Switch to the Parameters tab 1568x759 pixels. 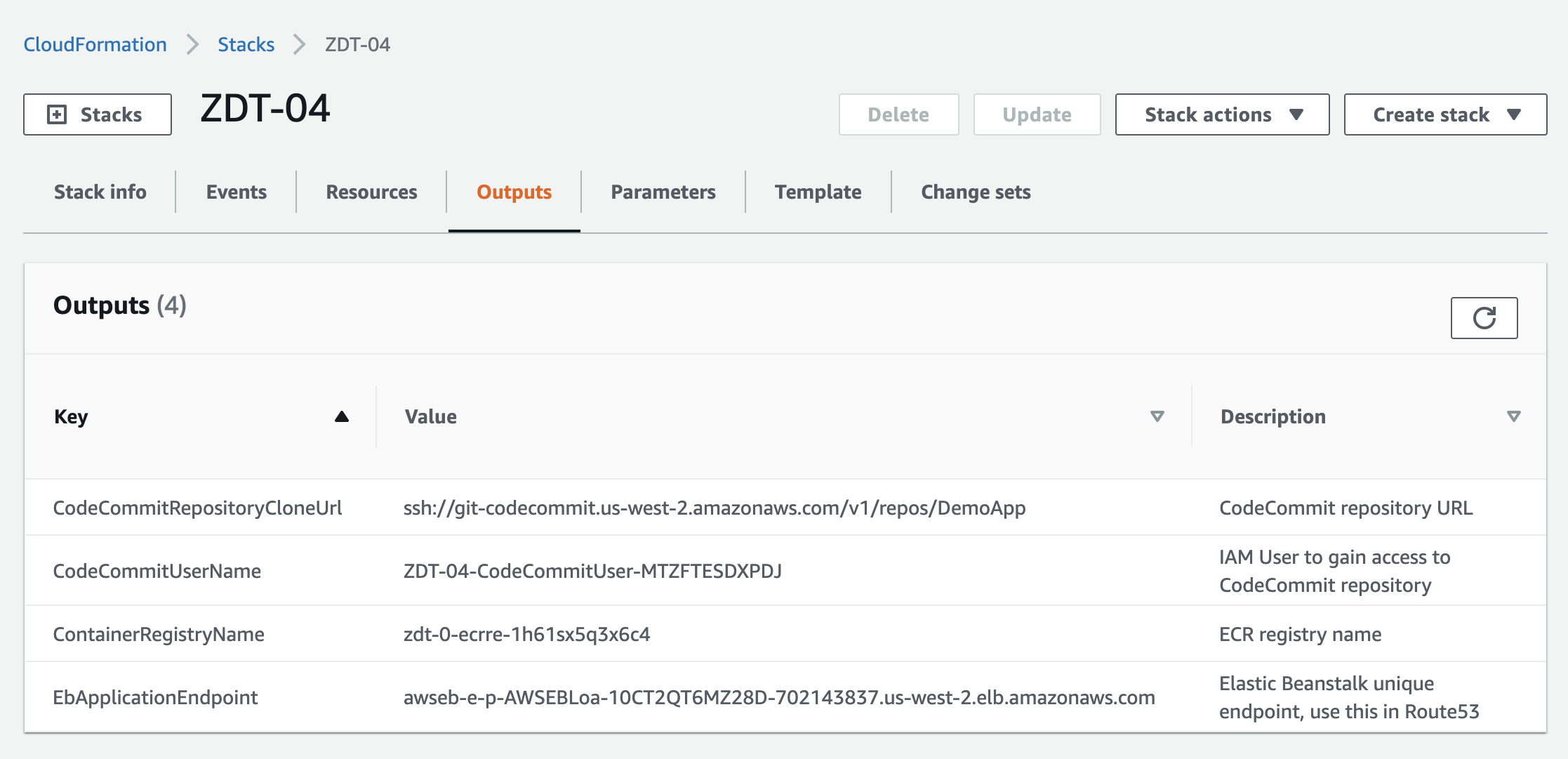(663, 191)
